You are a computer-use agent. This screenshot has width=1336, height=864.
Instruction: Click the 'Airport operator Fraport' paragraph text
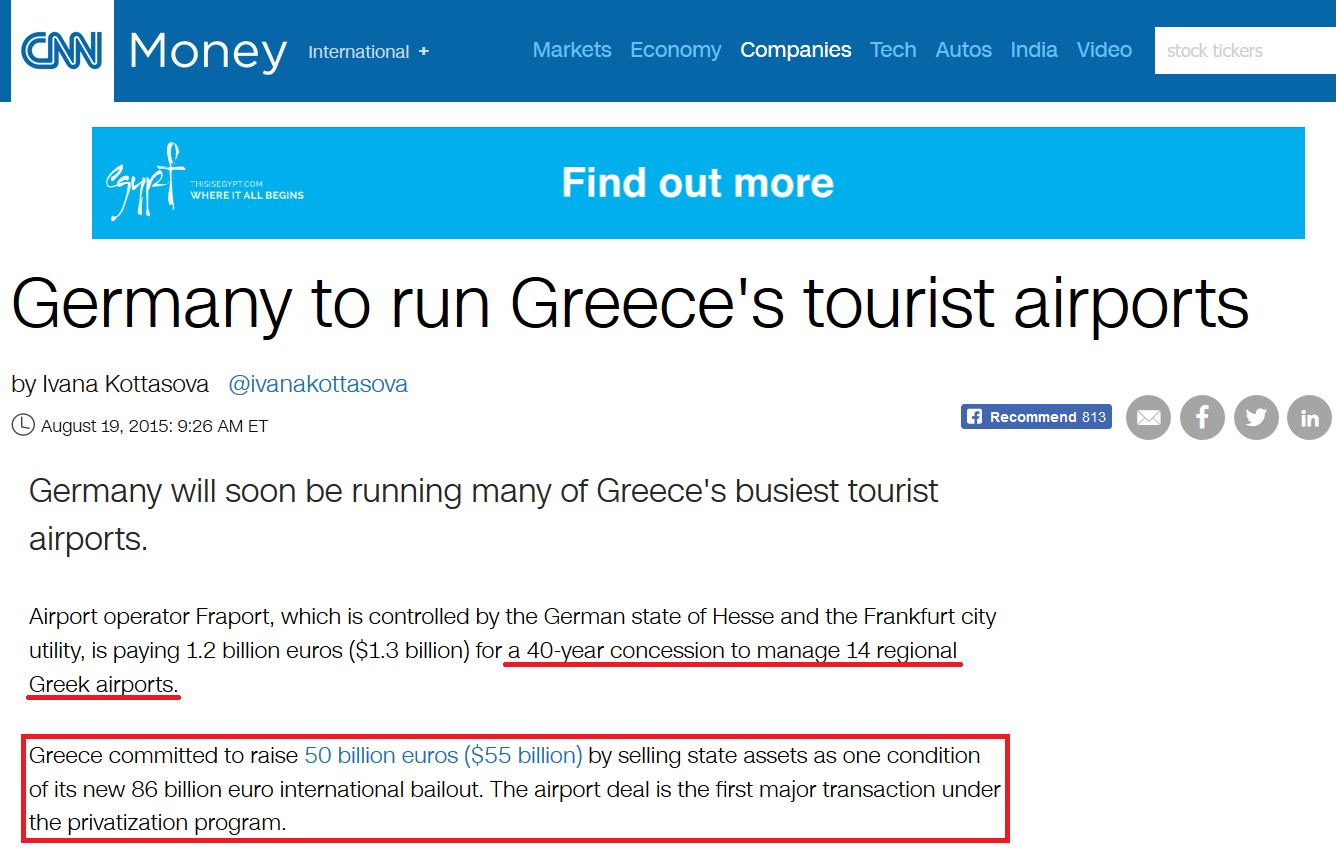(513, 651)
